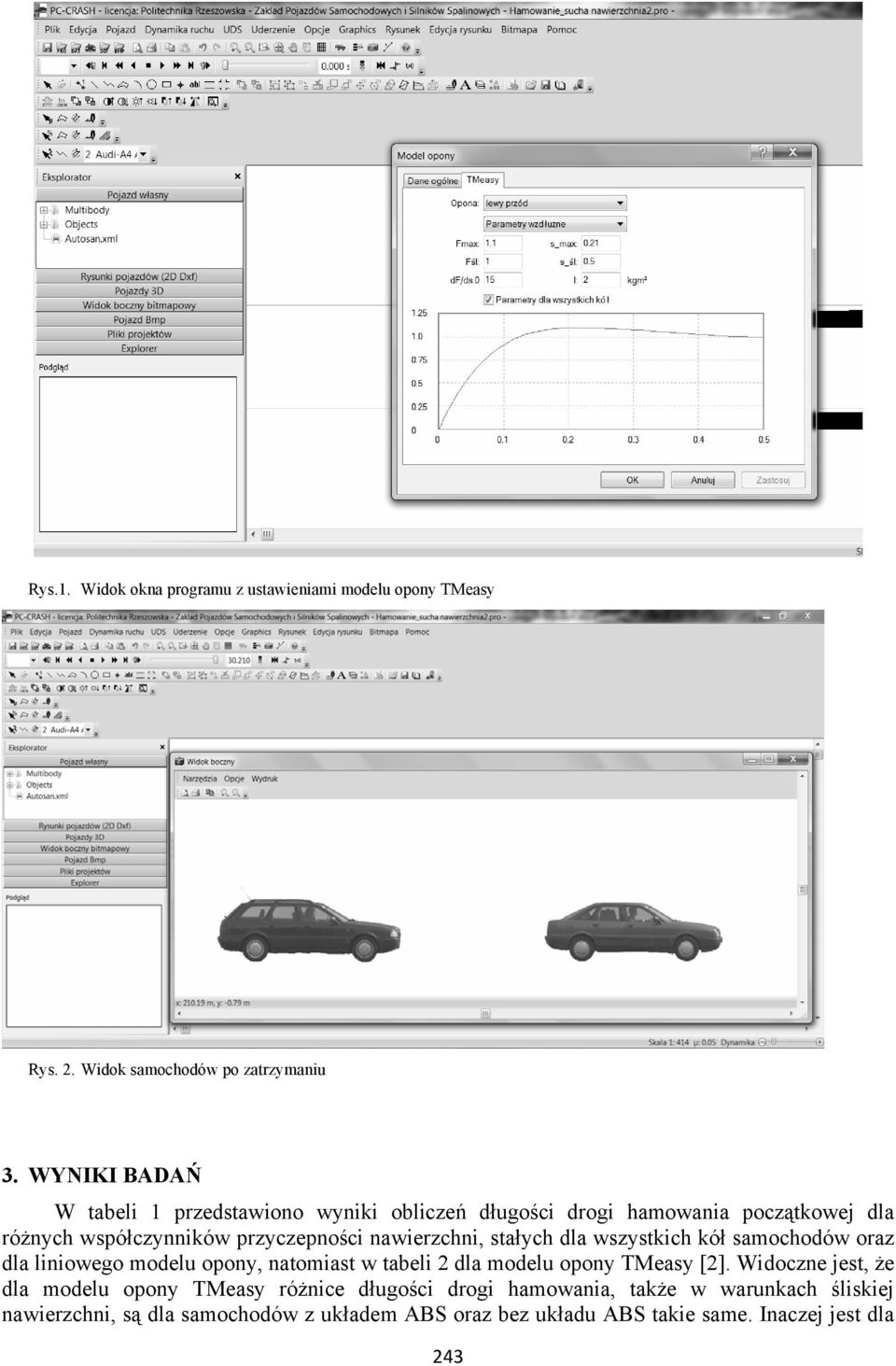
Task: Start simulation with play arrow beside 0.000 s
Action: [162, 65]
